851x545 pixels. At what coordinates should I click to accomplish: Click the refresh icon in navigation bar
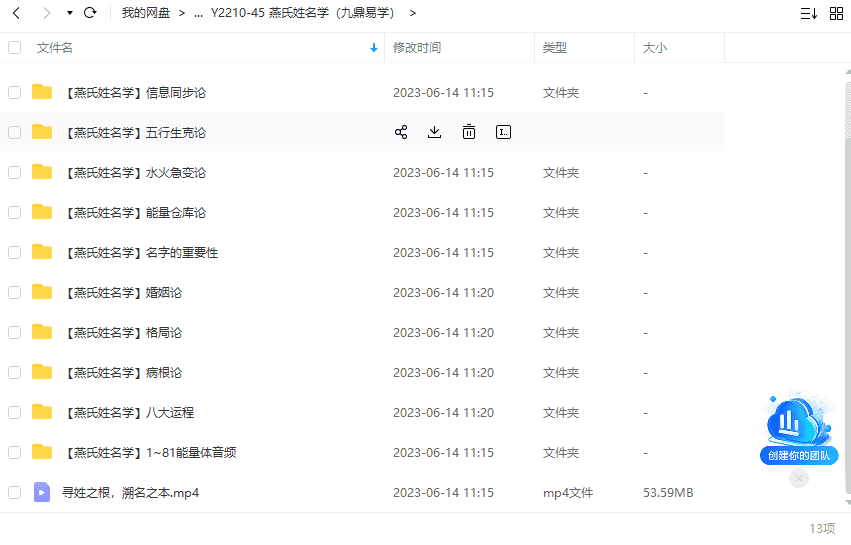point(91,13)
